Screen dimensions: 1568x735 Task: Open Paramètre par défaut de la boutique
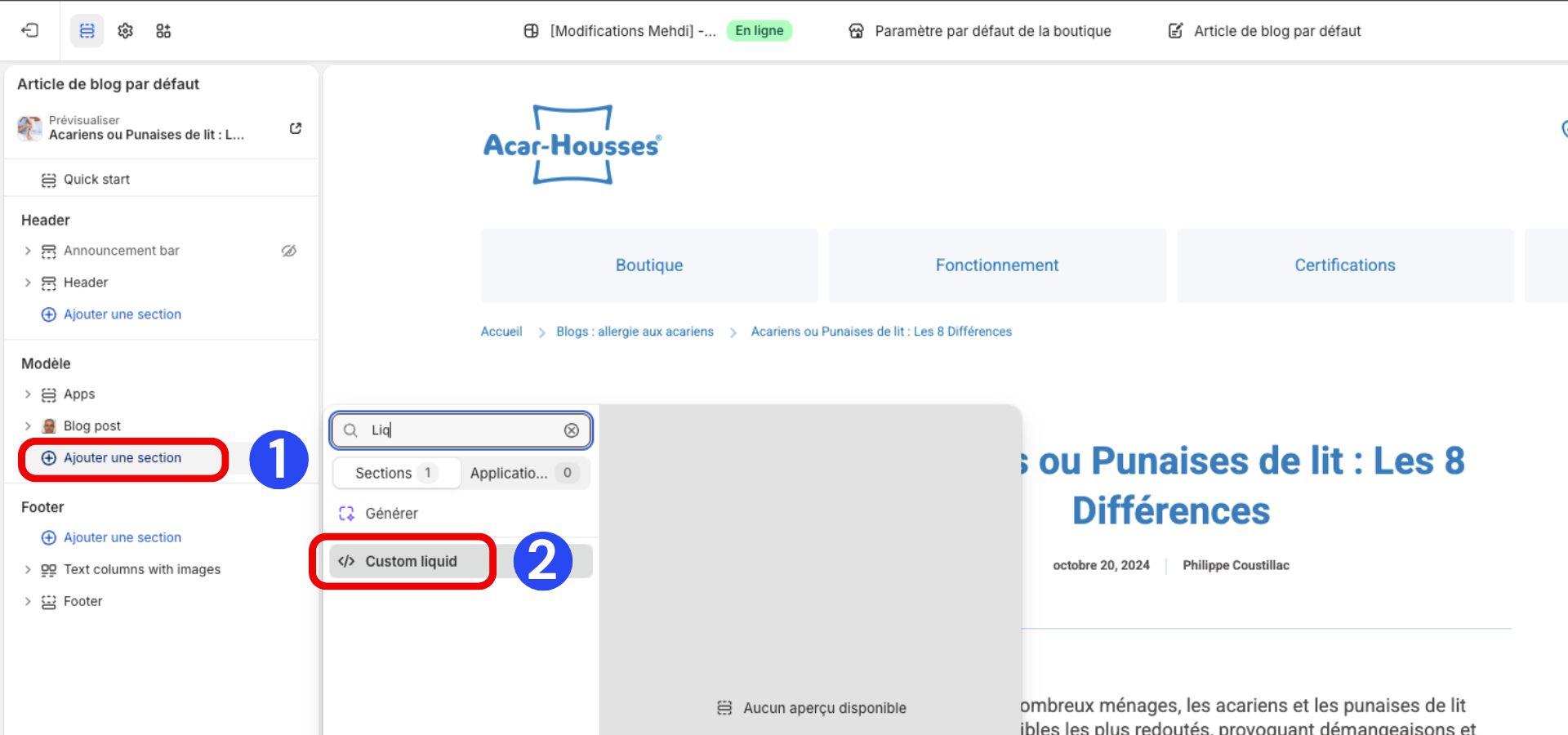pos(993,31)
